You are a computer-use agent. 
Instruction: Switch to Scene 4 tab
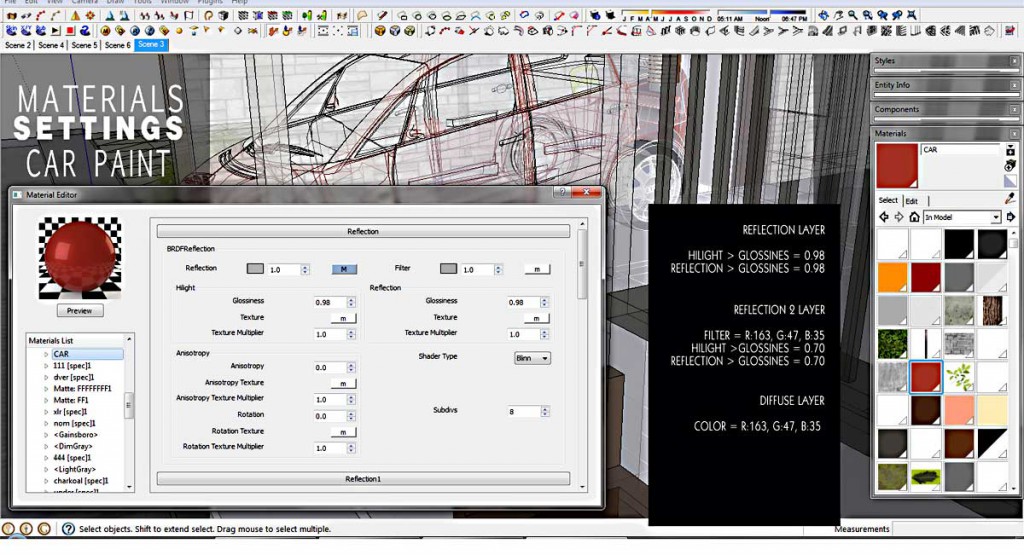point(51,45)
